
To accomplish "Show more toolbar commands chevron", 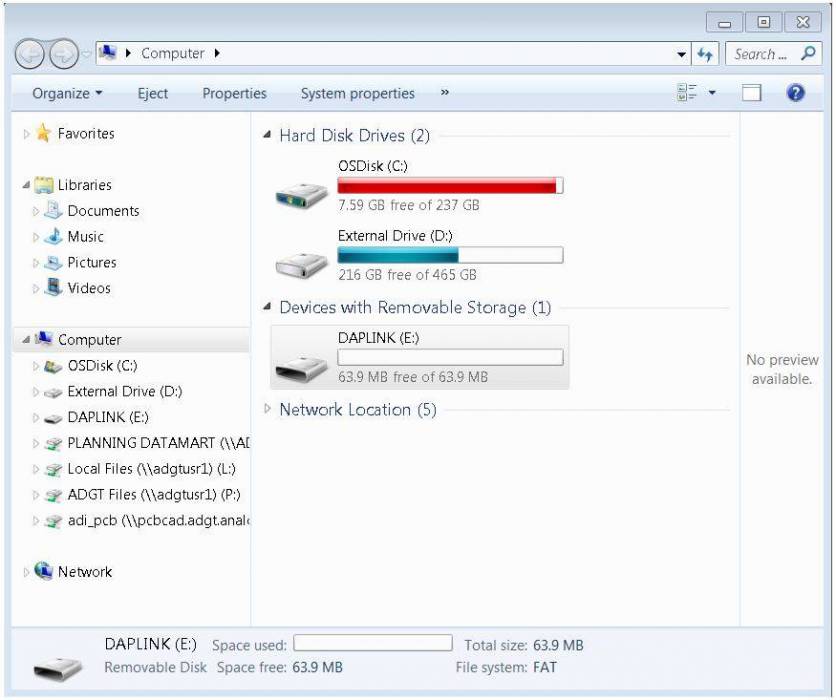I will (x=445, y=92).
